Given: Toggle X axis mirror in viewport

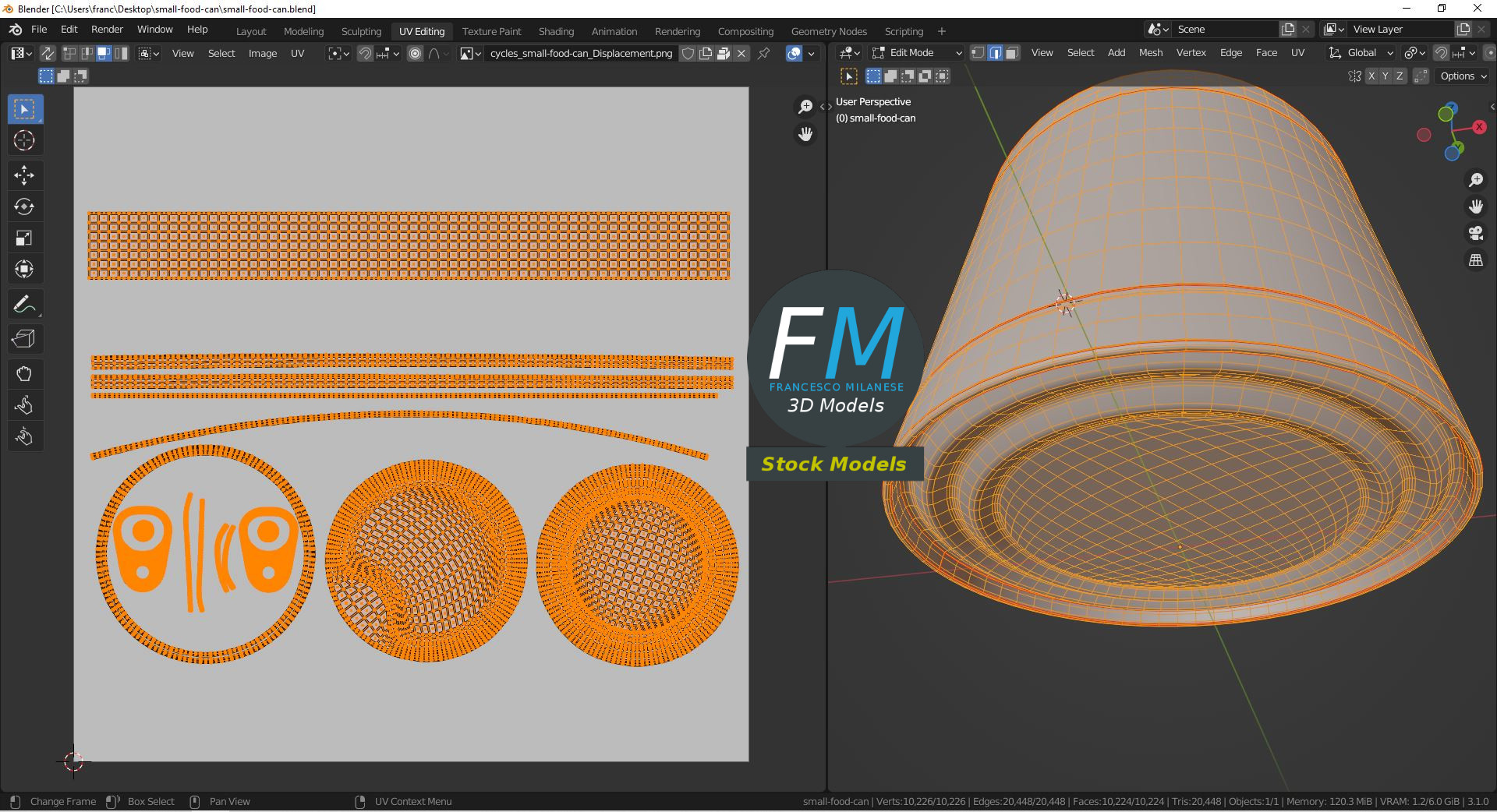Looking at the screenshot, I should pos(1371,76).
